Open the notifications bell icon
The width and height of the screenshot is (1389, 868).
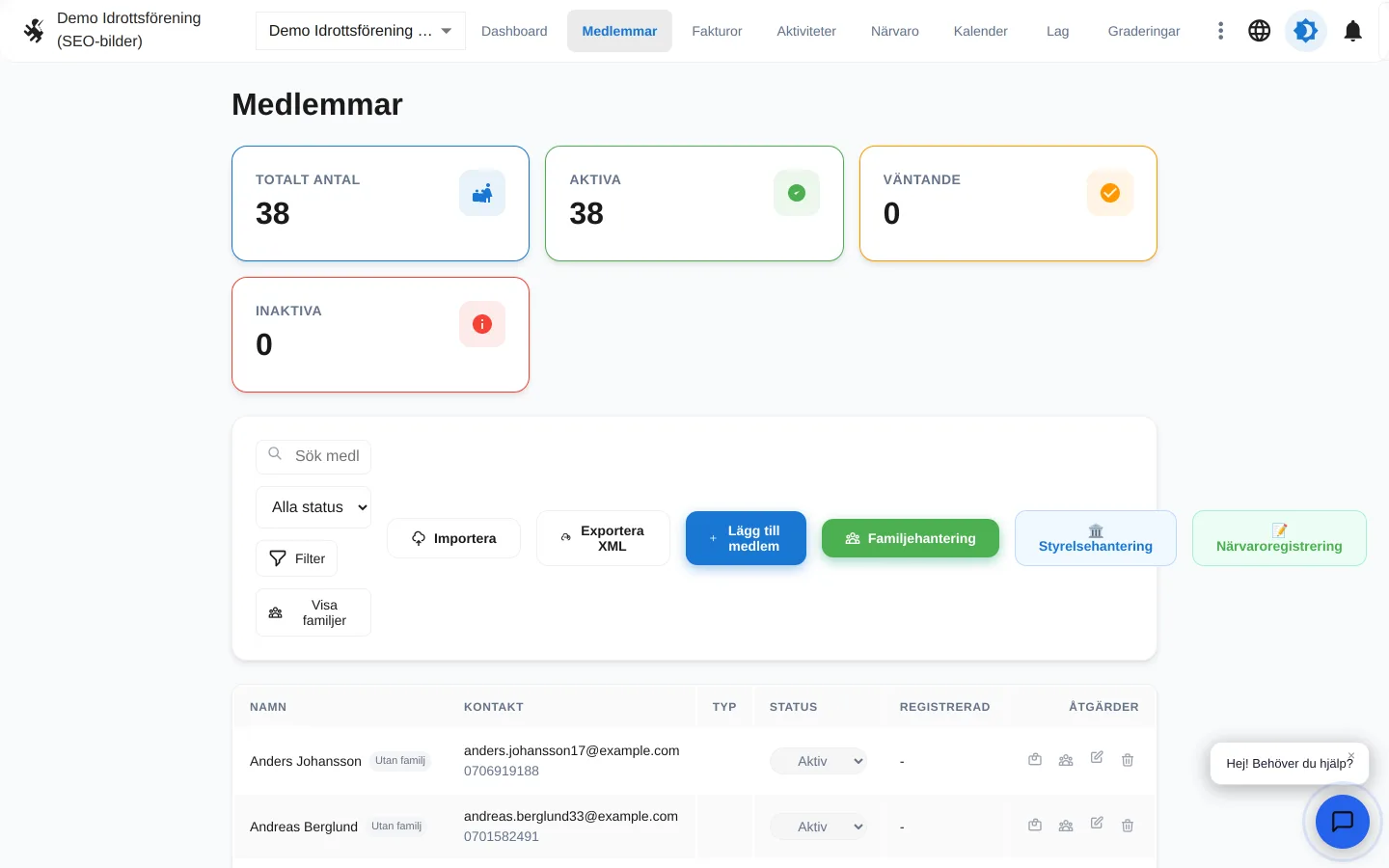(x=1352, y=31)
